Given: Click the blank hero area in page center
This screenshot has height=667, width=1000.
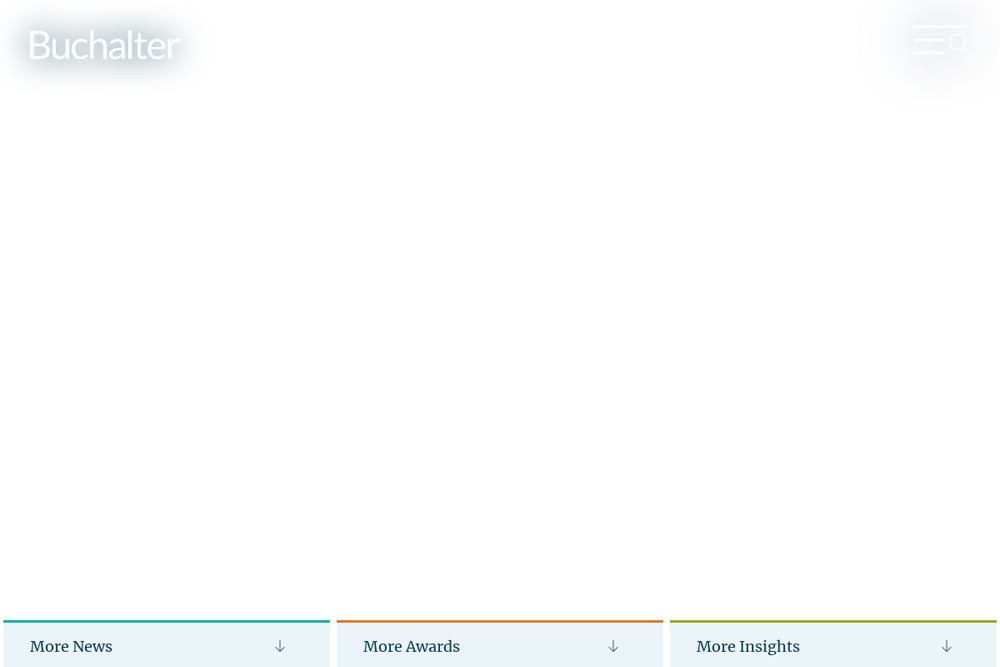Looking at the screenshot, I should pos(500,332).
